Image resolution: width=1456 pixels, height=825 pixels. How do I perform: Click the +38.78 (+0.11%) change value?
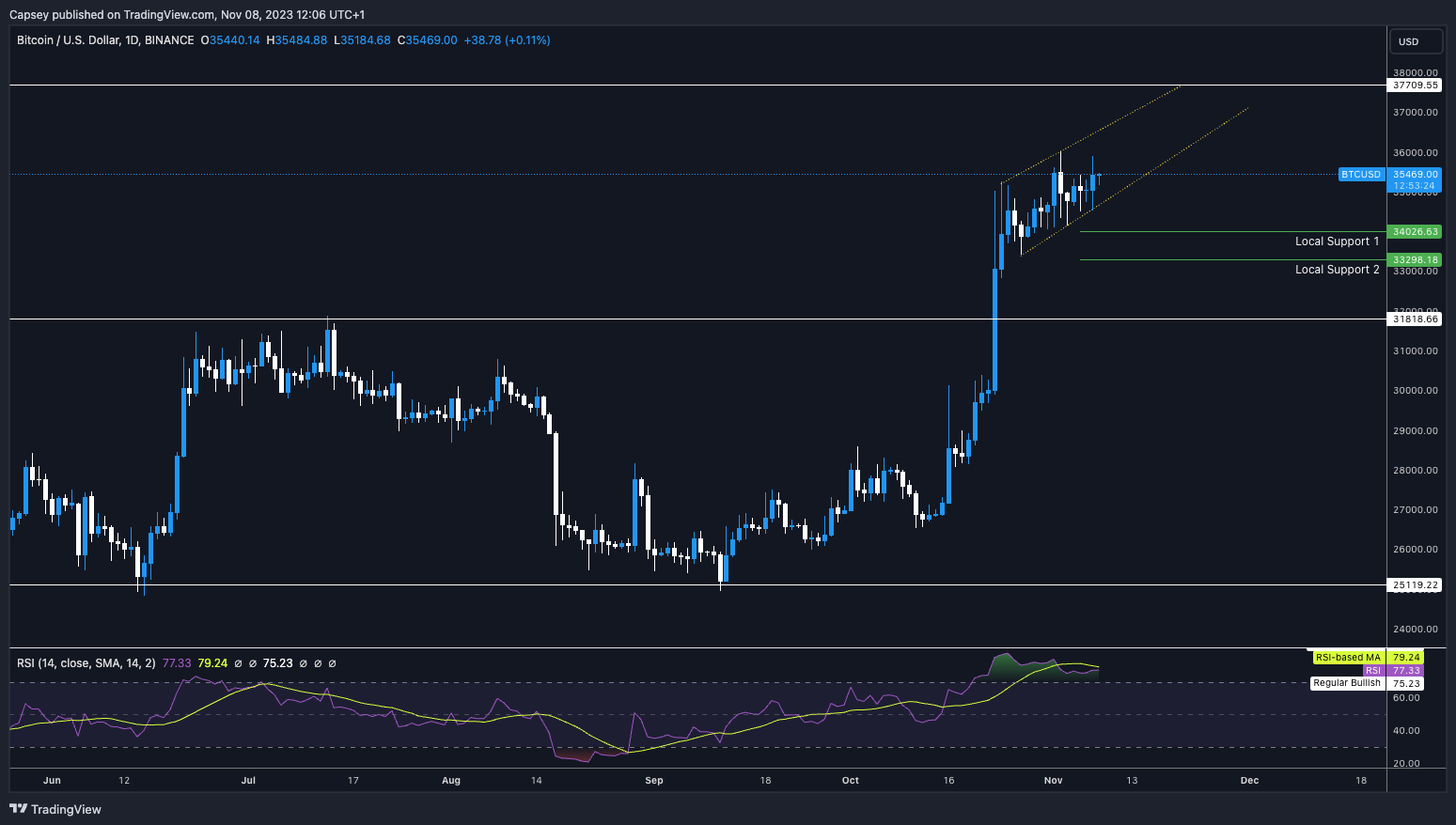tap(508, 40)
